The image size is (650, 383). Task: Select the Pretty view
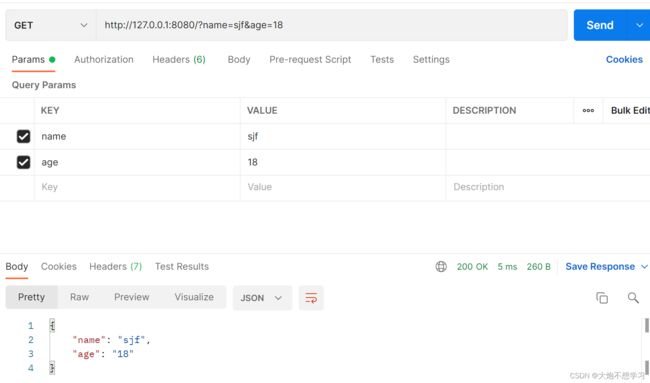coord(32,297)
